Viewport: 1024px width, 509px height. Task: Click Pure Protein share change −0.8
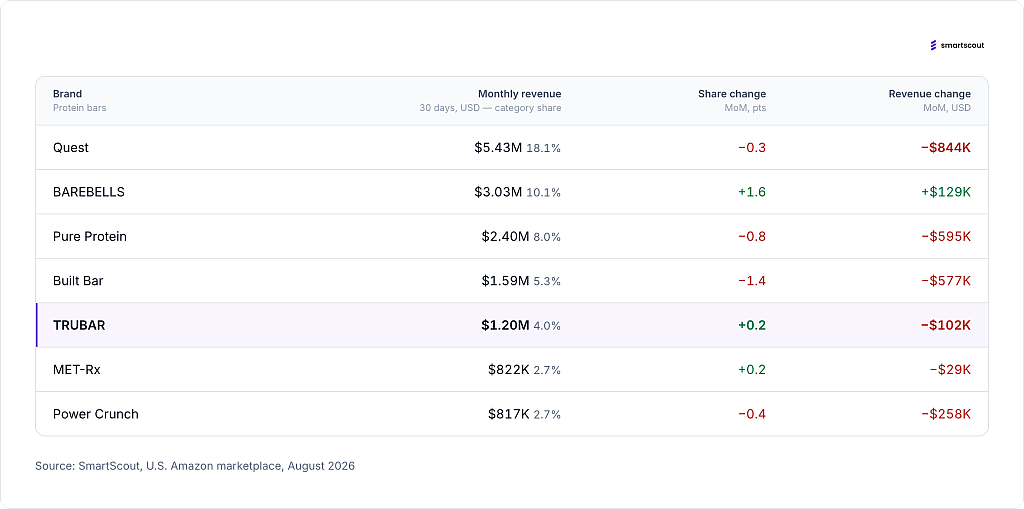(752, 237)
